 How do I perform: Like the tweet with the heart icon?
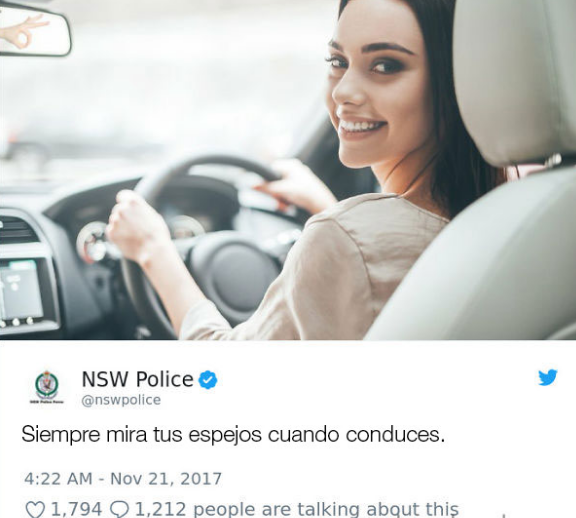tap(35, 510)
